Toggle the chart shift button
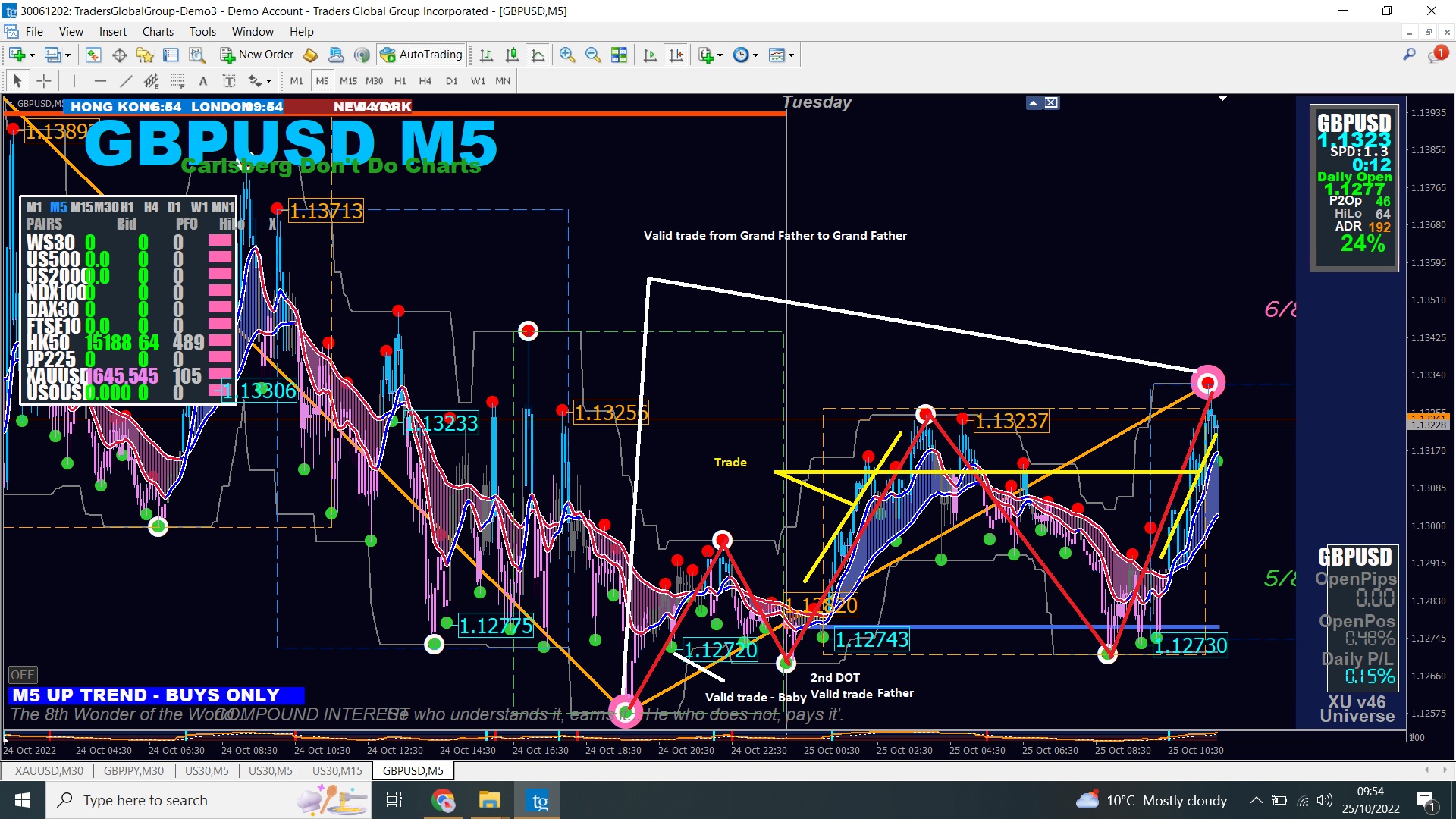The height and width of the screenshot is (819, 1456). click(676, 55)
